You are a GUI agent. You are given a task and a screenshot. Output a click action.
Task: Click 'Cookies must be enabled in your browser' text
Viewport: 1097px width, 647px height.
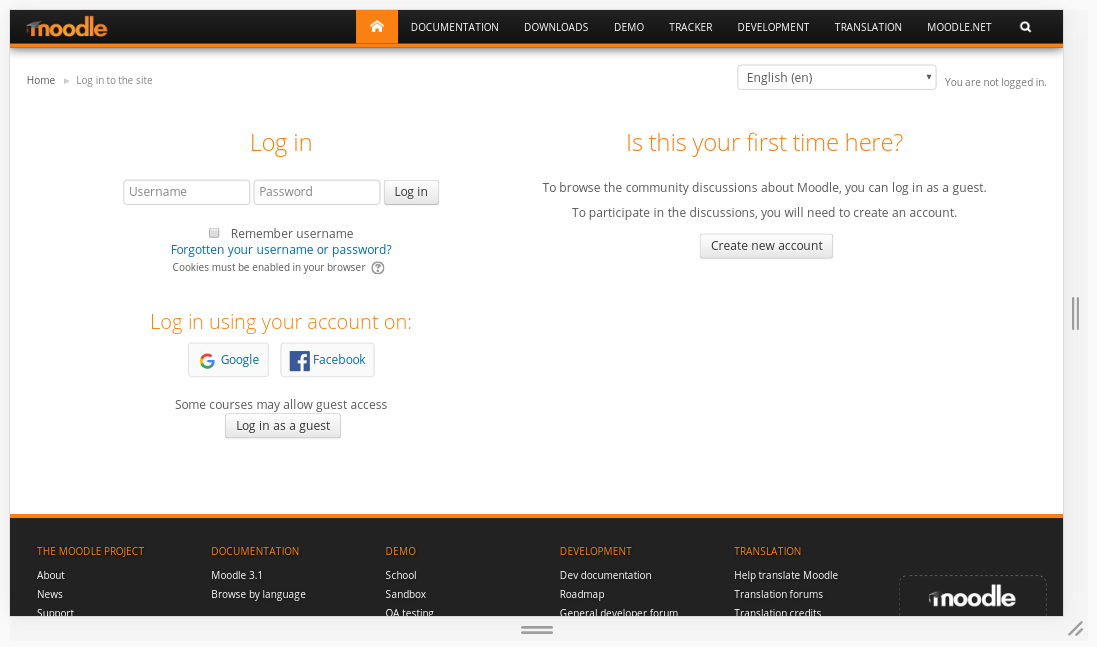click(x=269, y=267)
